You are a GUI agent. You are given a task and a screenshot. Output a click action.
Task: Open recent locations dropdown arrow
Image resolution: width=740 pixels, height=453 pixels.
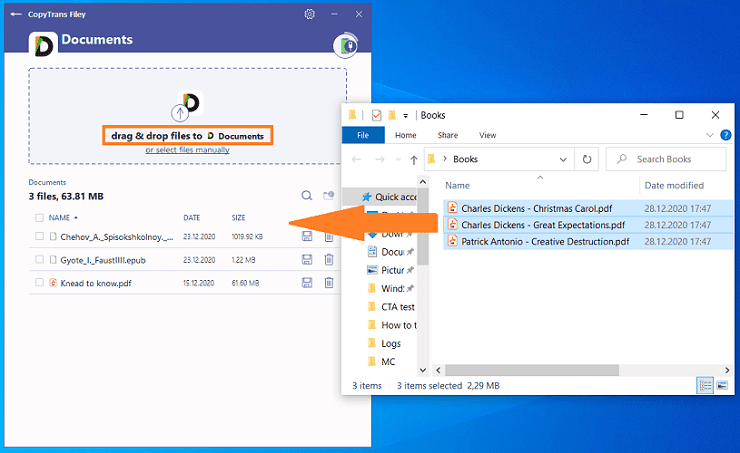click(398, 159)
